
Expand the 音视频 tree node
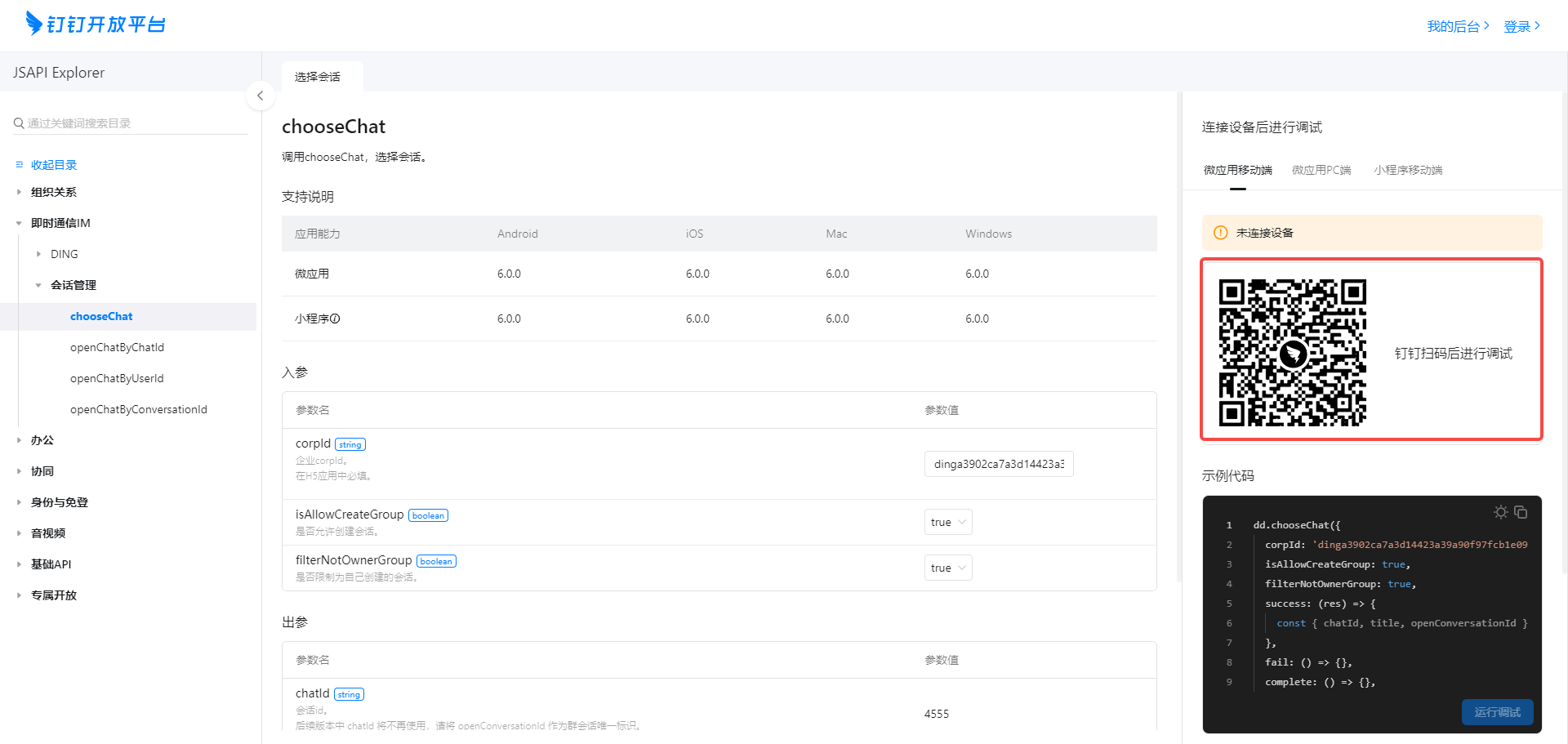[x=20, y=533]
